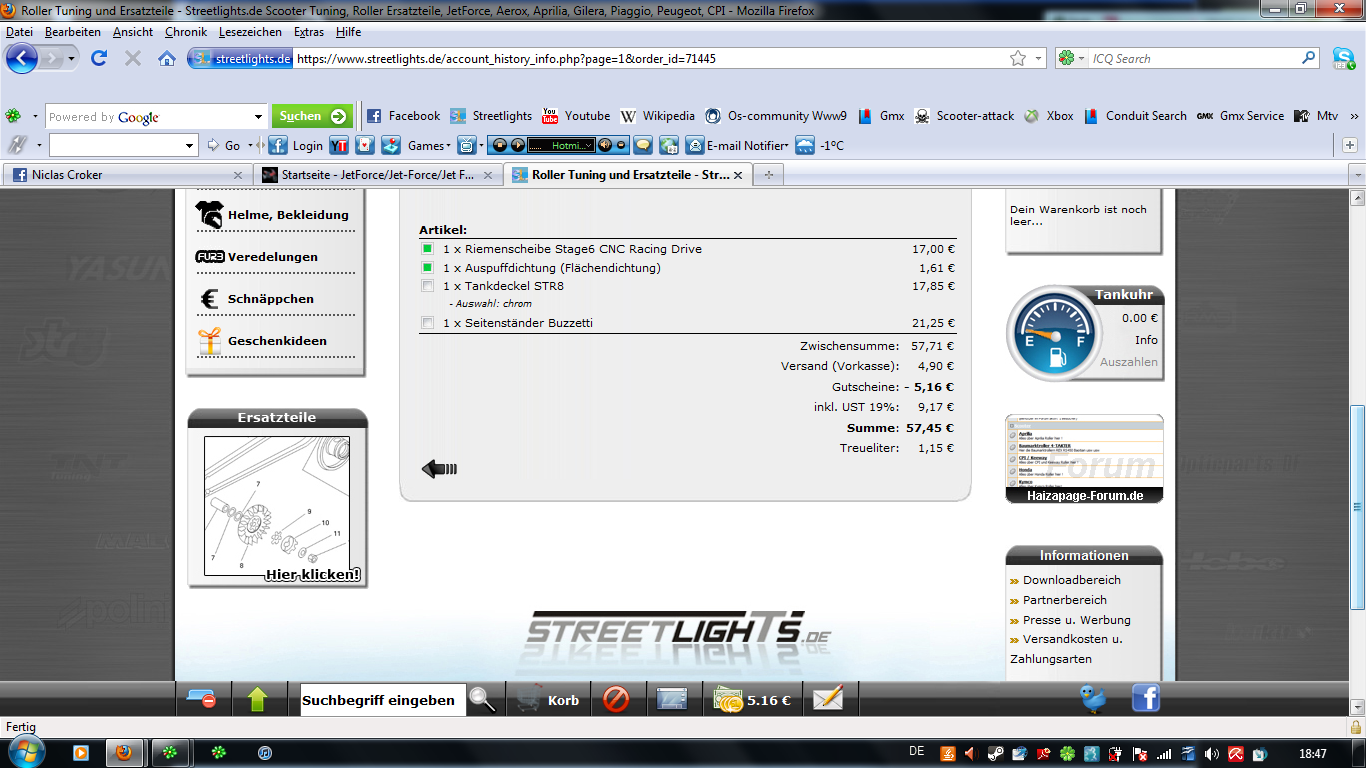Switch to the Startseite - JetForce tab
Viewport: 1366px width, 768px height.
click(x=378, y=174)
